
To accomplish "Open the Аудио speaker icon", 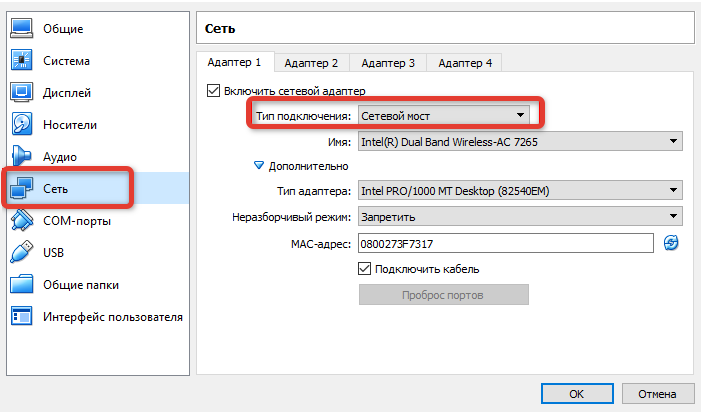I will click(x=23, y=157).
